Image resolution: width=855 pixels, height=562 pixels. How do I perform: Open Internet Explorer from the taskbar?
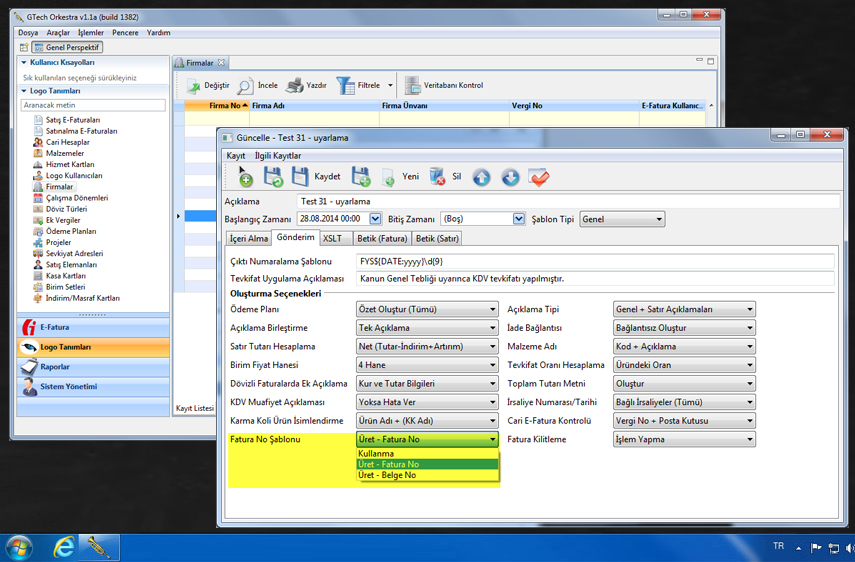coord(64,547)
